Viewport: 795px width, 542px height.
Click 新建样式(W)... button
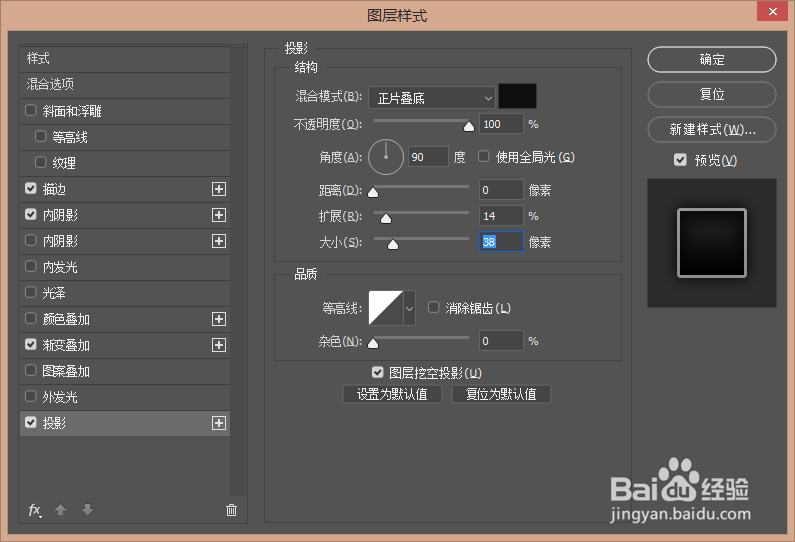[x=712, y=129]
